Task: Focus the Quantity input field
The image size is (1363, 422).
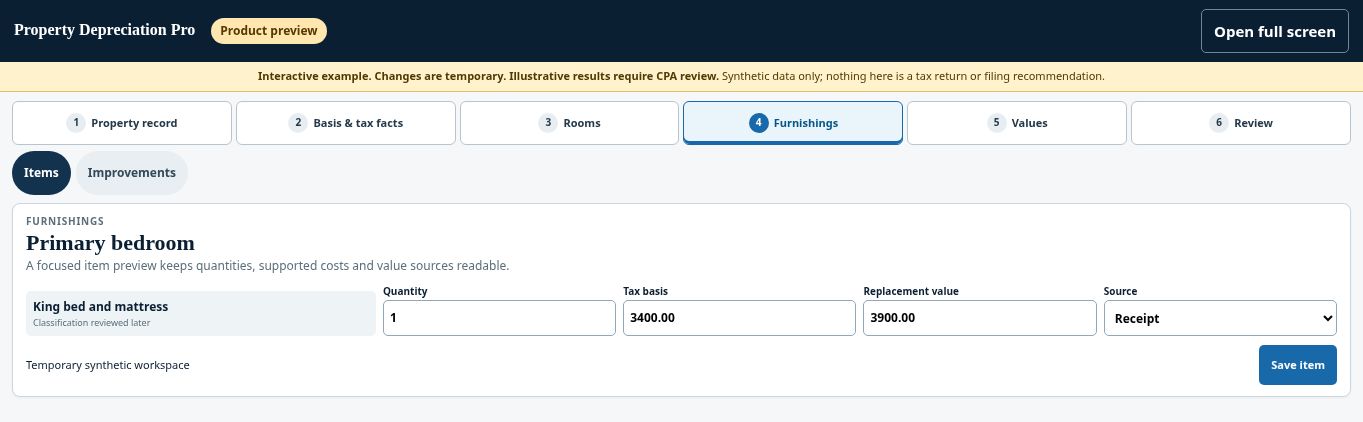Action: click(x=499, y=318)
